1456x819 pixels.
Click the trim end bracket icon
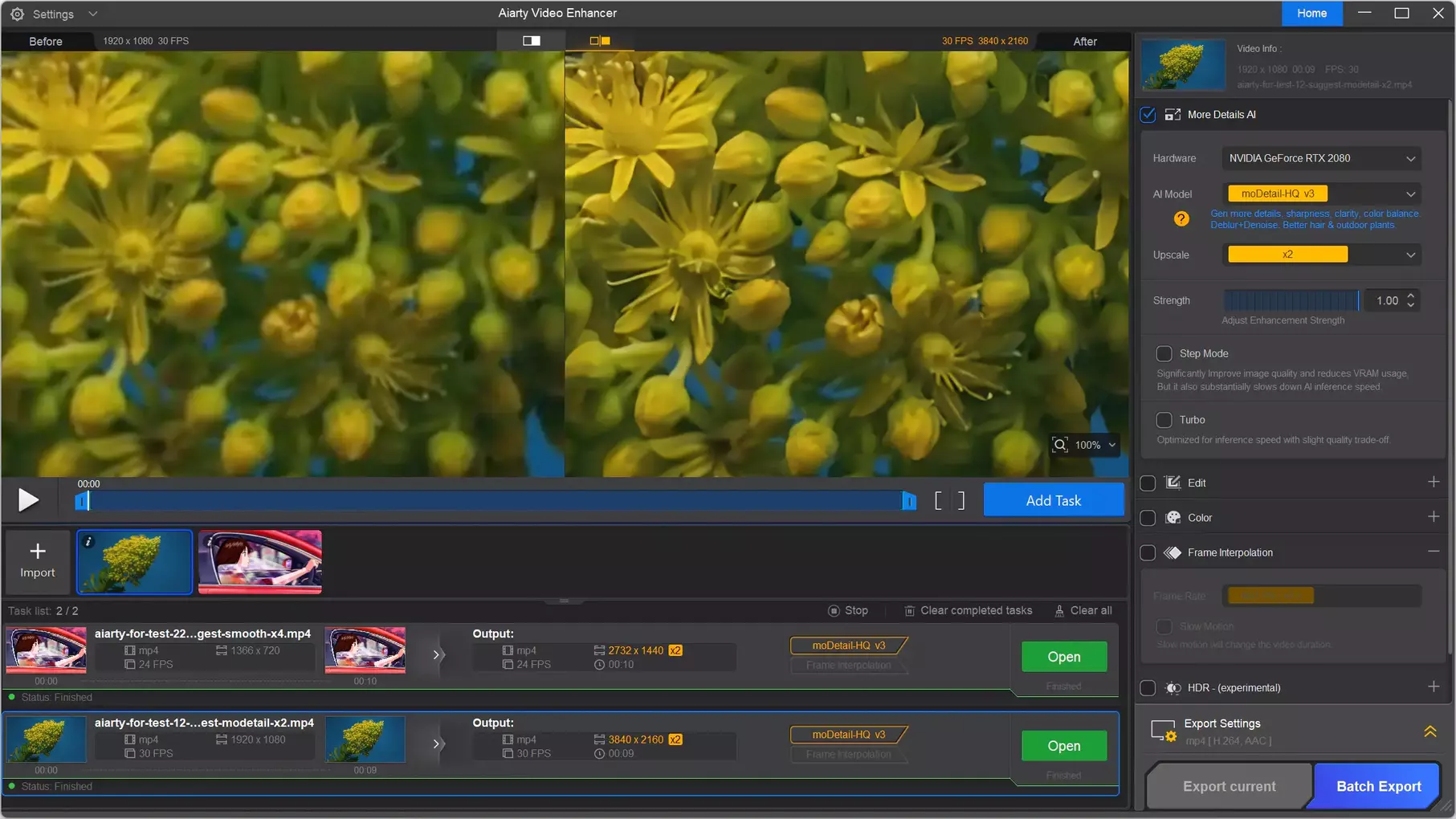tap(960, 501)
